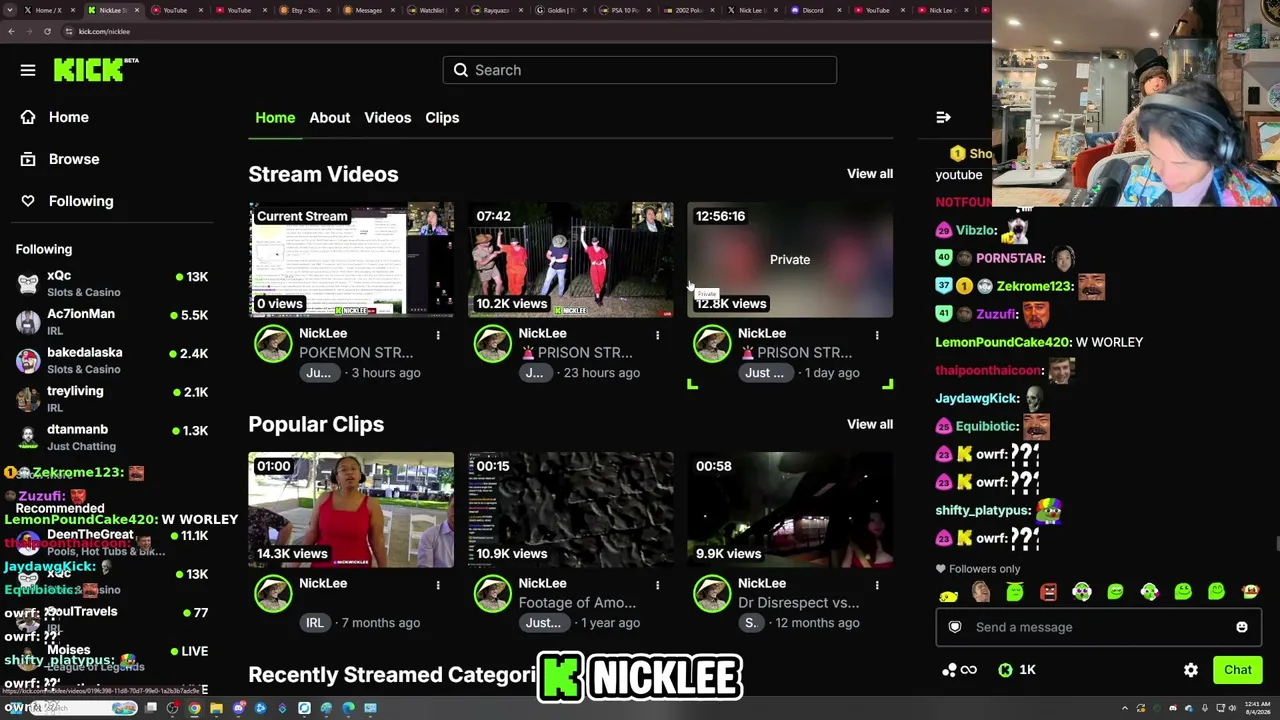This screenshot has width=1280, height=720.
Task: Open the Private 12:56:16 video thumbnail
Action: (790, 260)
